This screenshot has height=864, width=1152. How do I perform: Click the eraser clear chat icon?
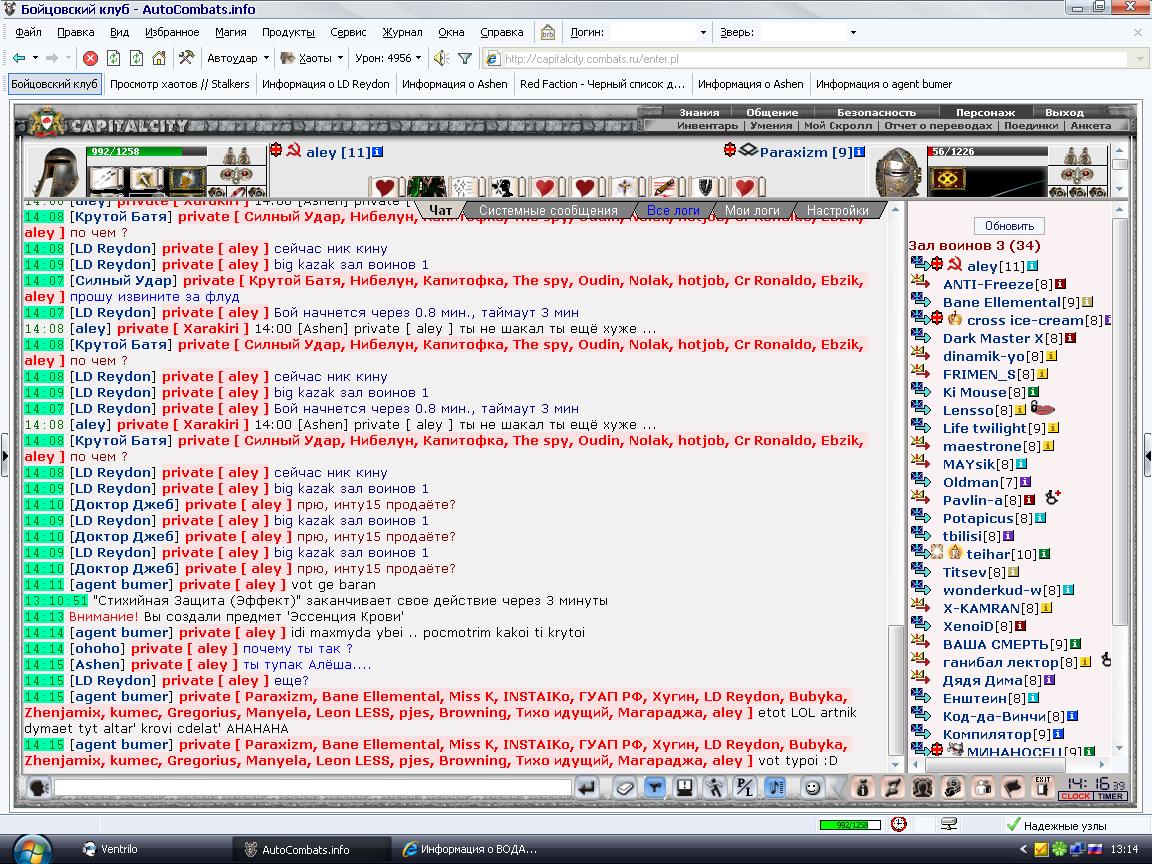point(624,788)
